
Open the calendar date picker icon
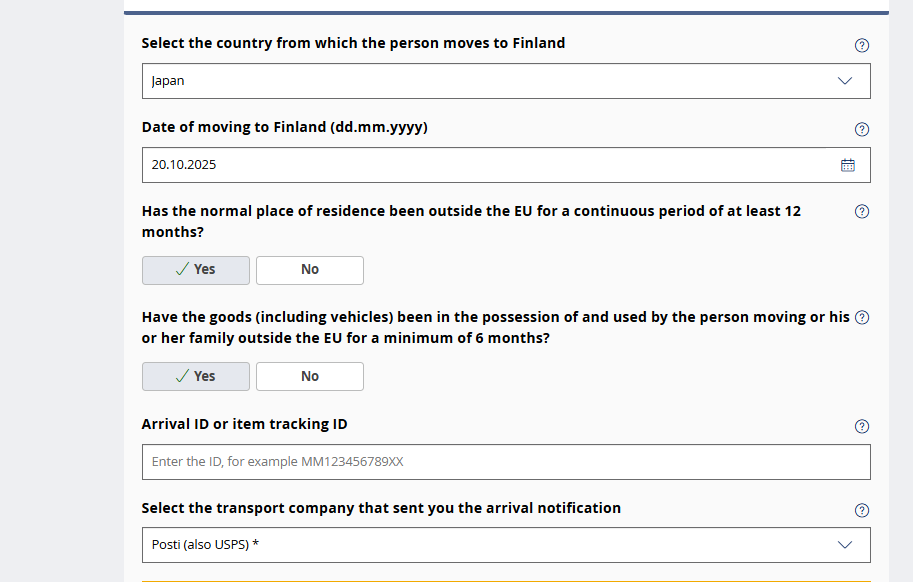[x=848, y=165]
